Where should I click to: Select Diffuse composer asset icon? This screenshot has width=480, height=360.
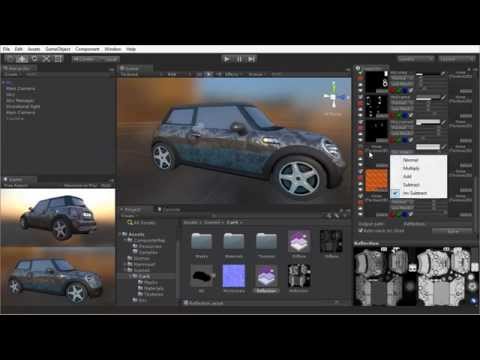coord(299,241)
